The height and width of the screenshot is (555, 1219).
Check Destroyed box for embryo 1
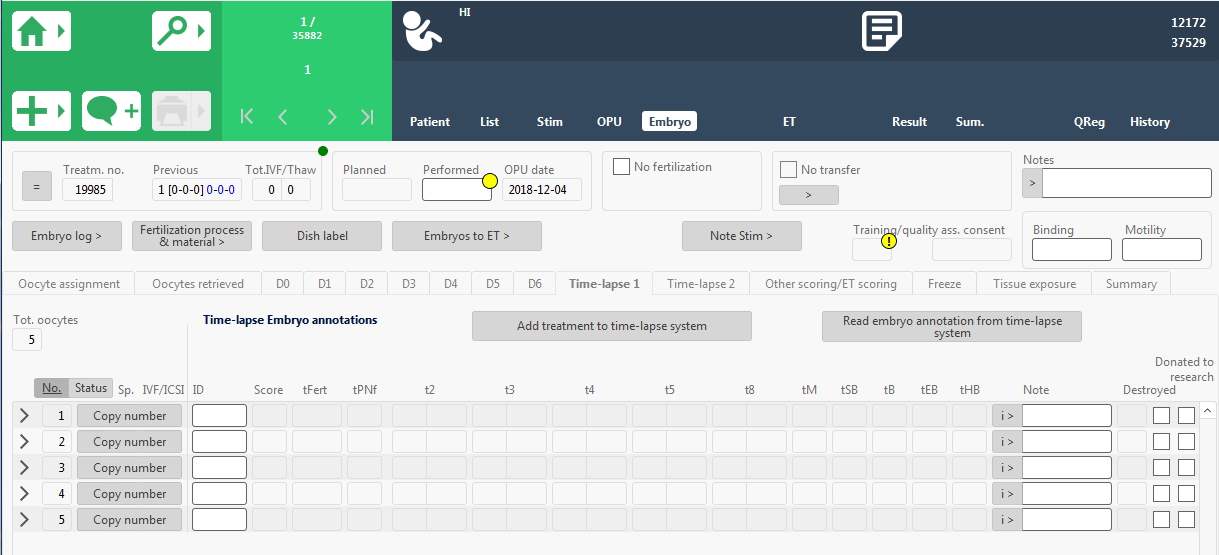click(1161, 416)
